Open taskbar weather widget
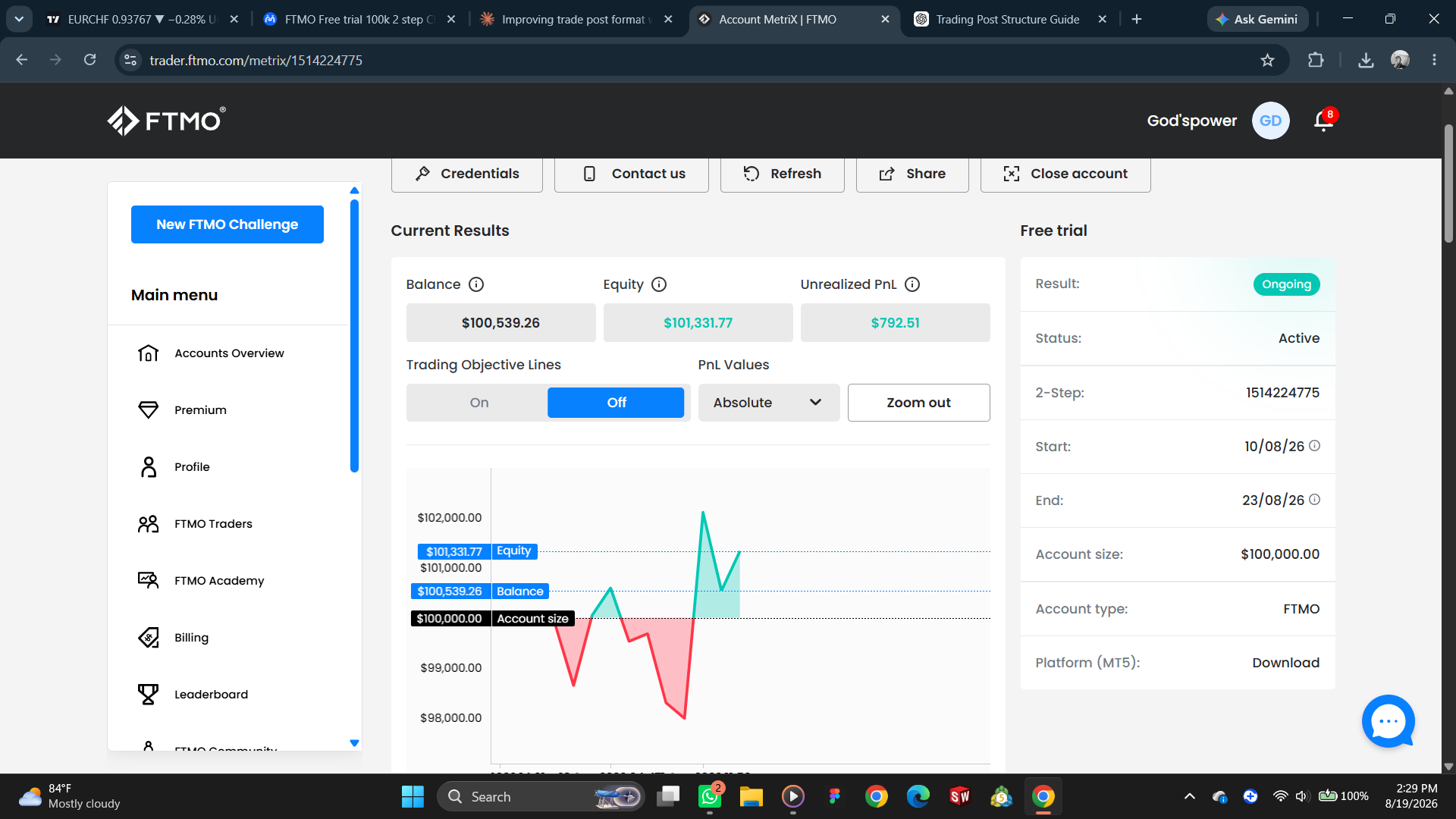Image resolution: width=1456 pixels, height=819 pixels. point(69,796)
